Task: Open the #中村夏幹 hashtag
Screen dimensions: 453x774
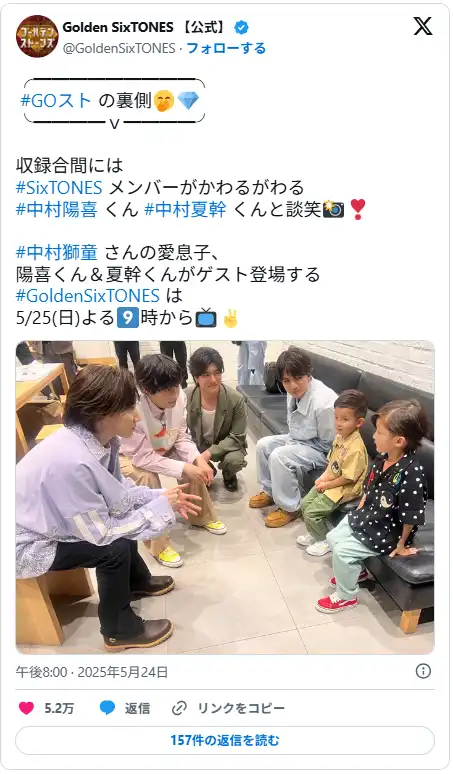Action: tap(186, 209)
